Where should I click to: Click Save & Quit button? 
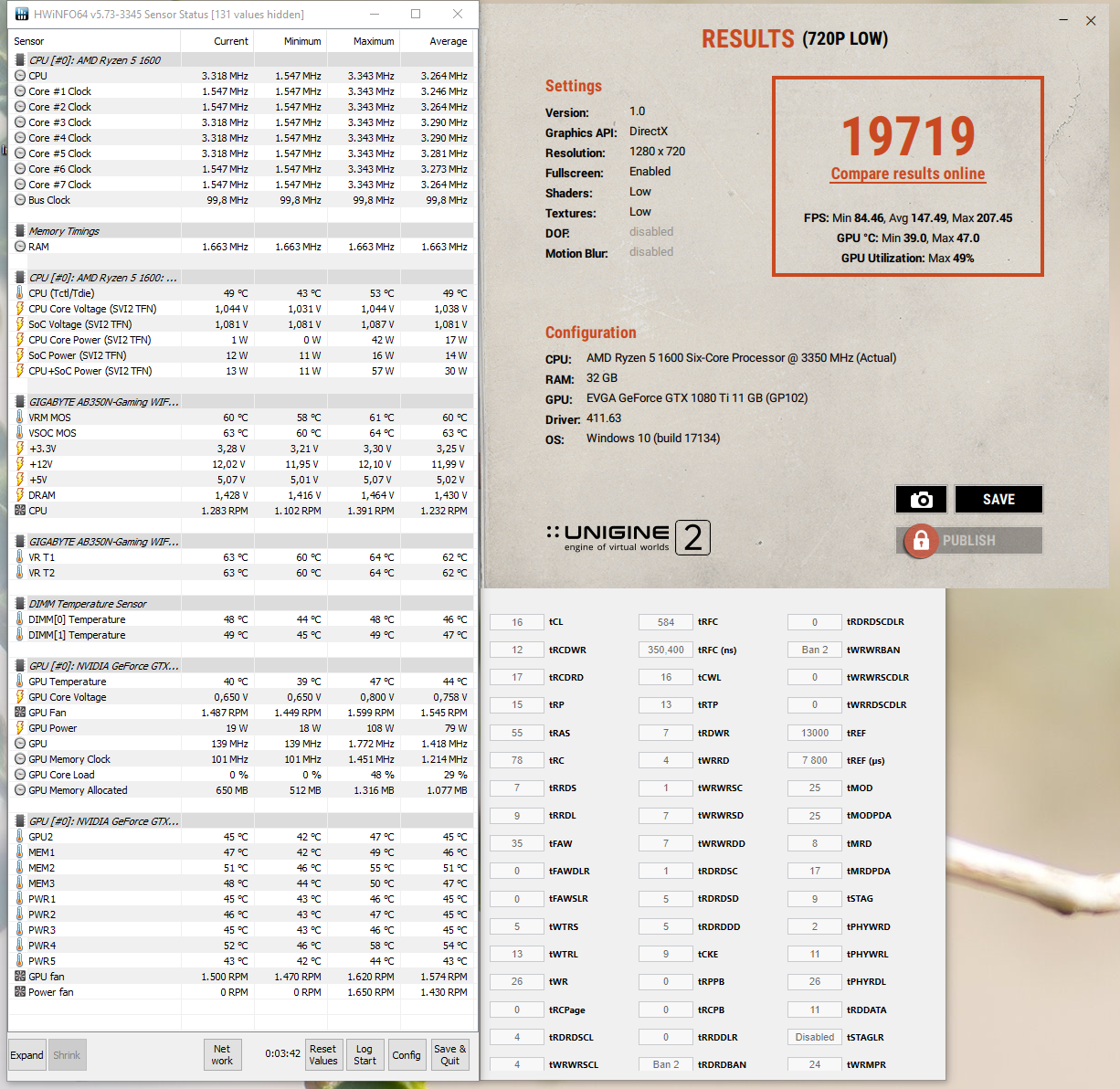450,1055
